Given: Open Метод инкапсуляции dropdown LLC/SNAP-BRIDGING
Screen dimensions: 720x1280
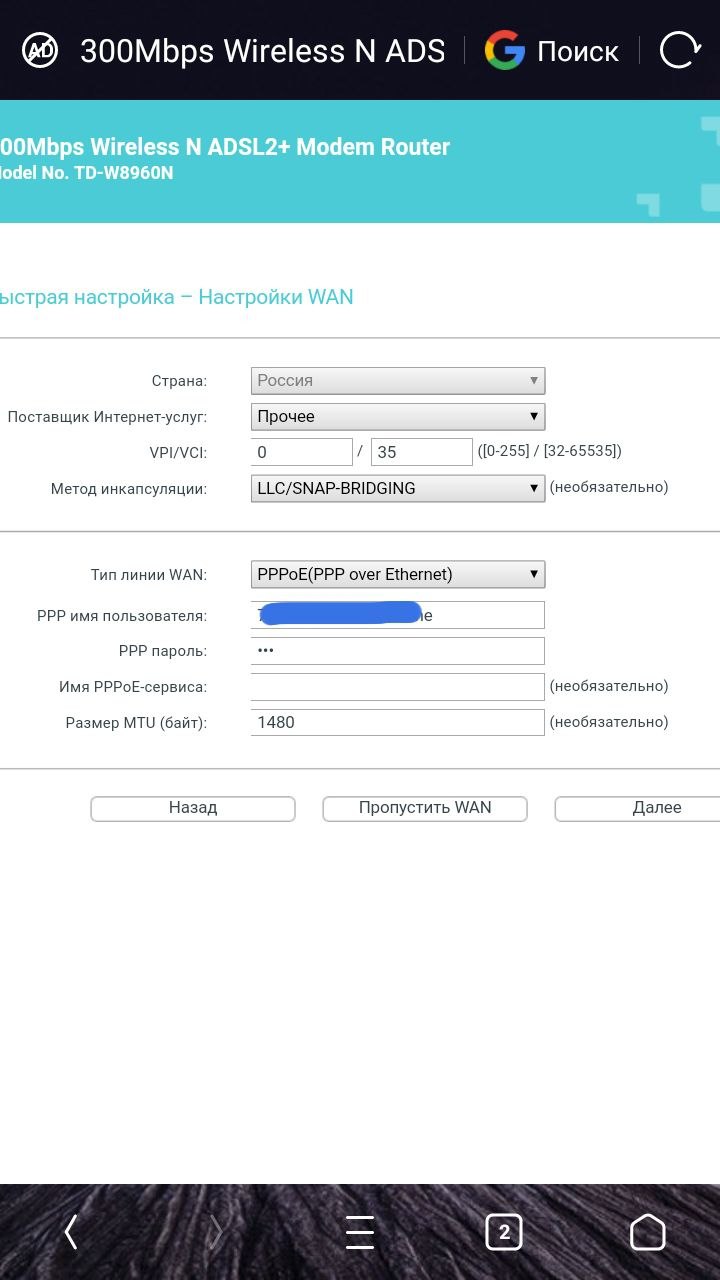Looking at the screenshot, I should tap(398, 488).
